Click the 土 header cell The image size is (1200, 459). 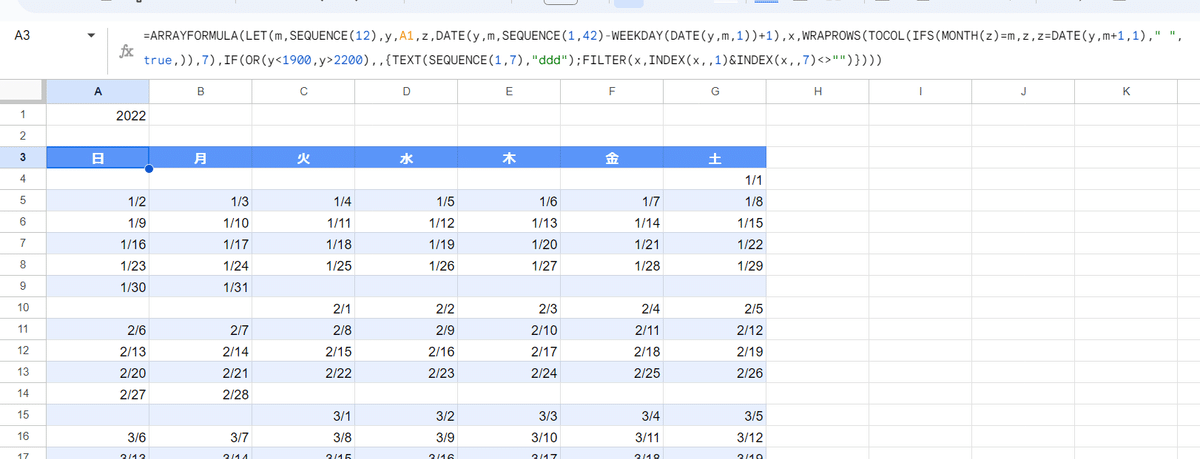coord(714,158)
